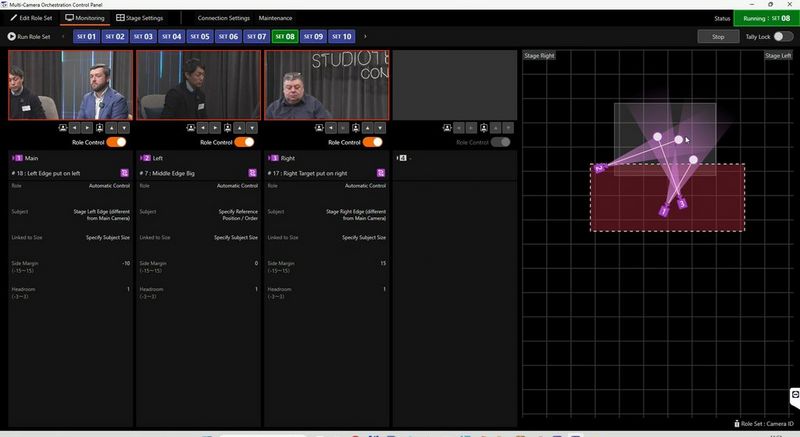Screen dimensions: 800x437
Task: Open the Edit Role Set tab
Action: [31, 18]
